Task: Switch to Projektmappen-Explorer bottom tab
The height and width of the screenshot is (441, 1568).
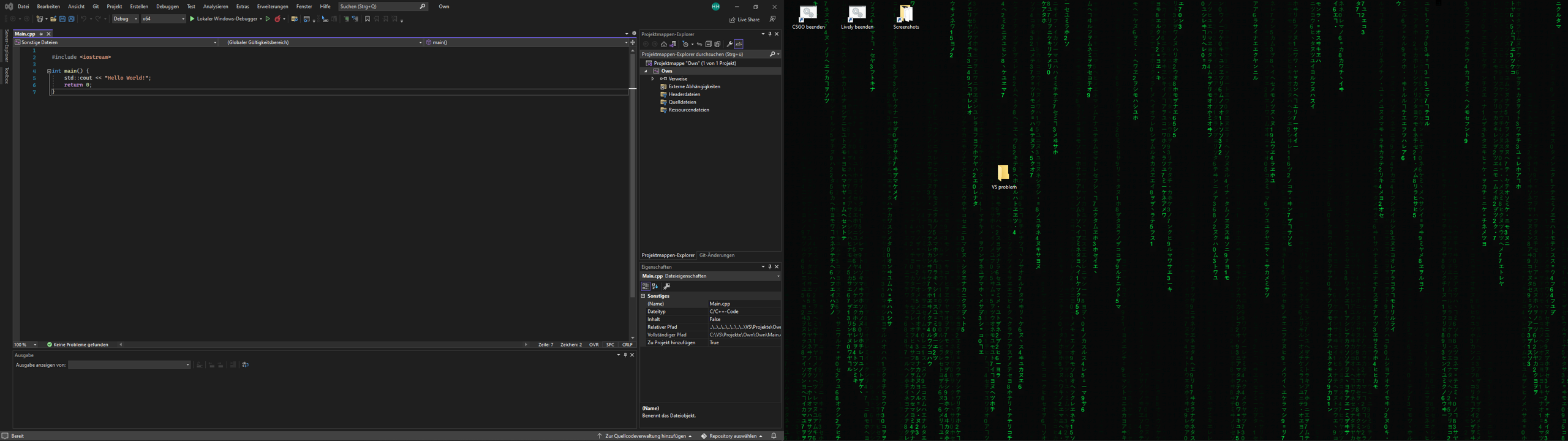Action: (x=668, y=255)
